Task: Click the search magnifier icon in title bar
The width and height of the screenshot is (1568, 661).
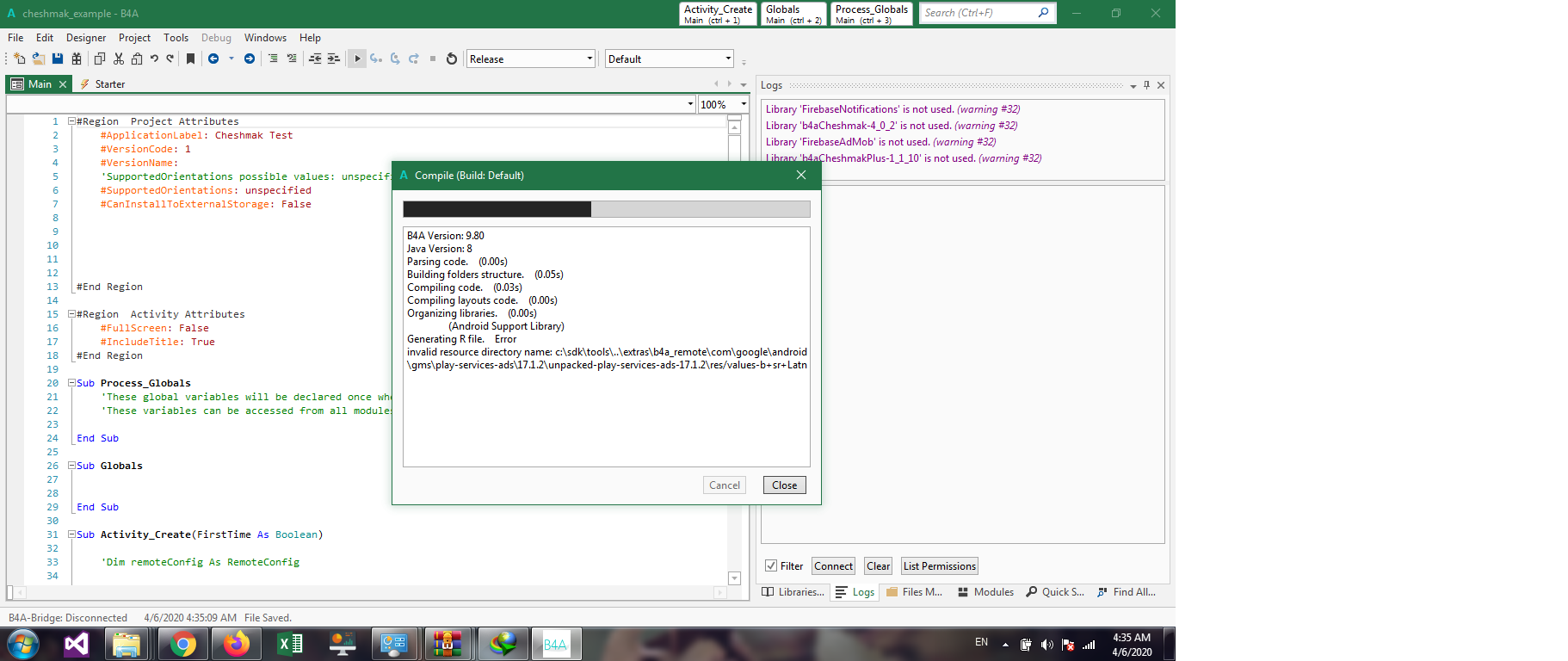Action: (1043, 12)
